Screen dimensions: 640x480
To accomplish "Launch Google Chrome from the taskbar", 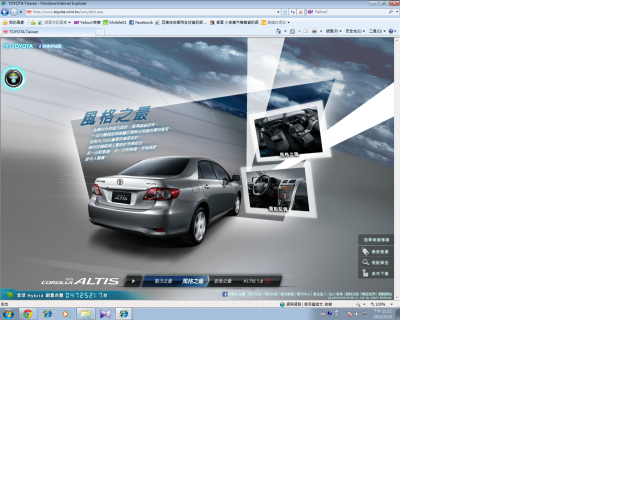I will click(28, 314).
